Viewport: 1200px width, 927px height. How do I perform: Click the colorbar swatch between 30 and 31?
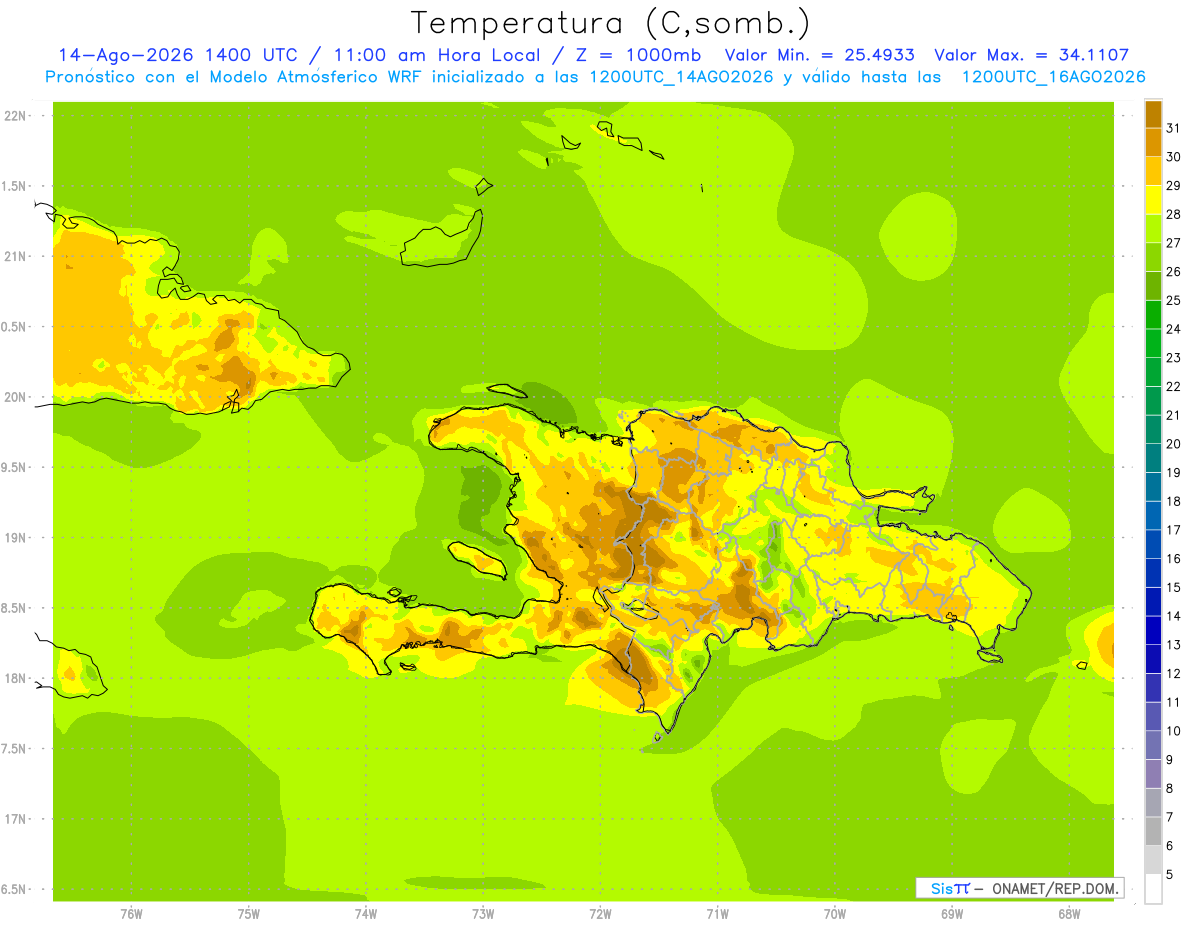click(x=1153, y=142)
